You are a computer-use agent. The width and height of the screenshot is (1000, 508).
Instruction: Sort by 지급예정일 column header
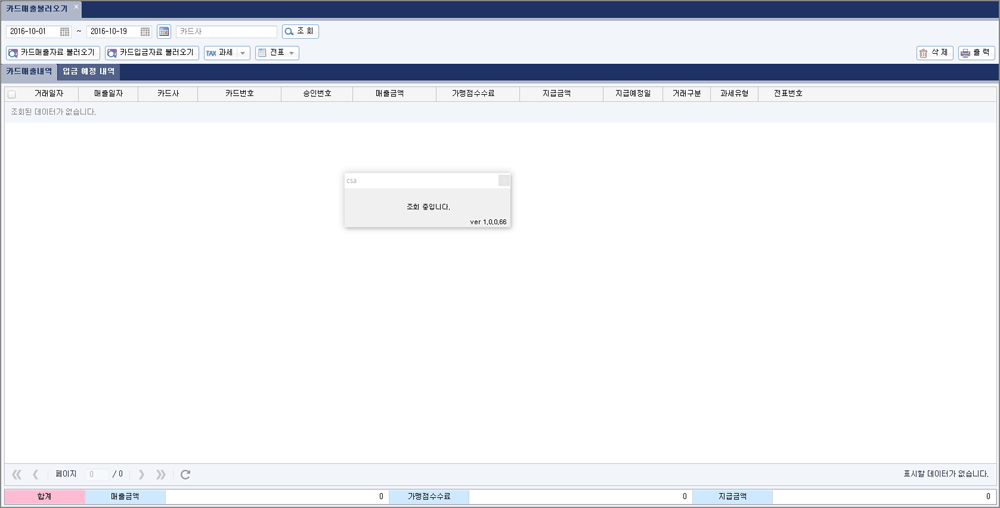[633, 94]
